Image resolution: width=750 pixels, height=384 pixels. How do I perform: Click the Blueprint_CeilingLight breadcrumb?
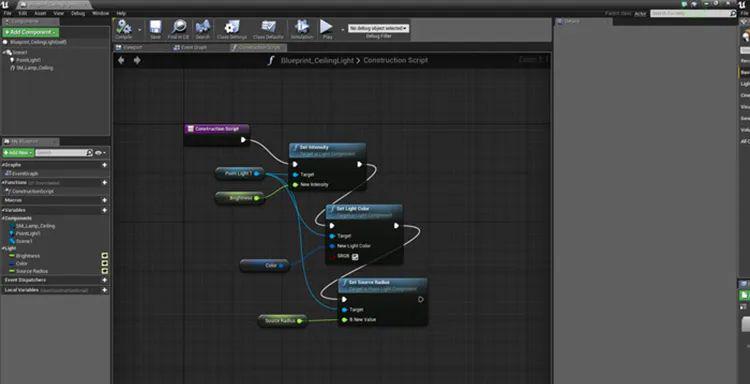tap(317, 60)
